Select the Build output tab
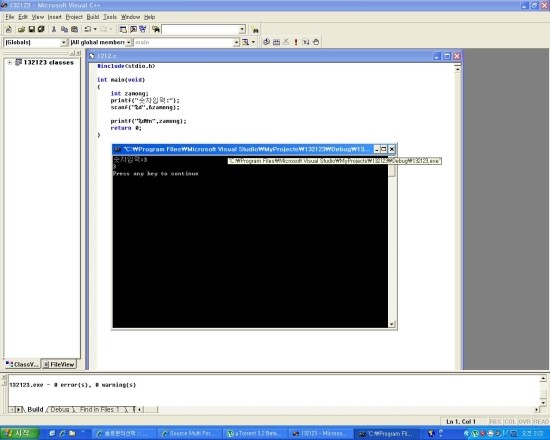Viewport: 550px width, 440px height. click(35, 409)
